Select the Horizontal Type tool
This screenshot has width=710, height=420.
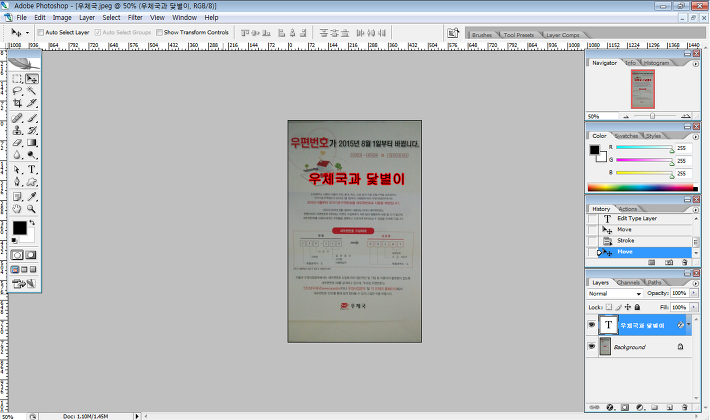coord(32,170)
